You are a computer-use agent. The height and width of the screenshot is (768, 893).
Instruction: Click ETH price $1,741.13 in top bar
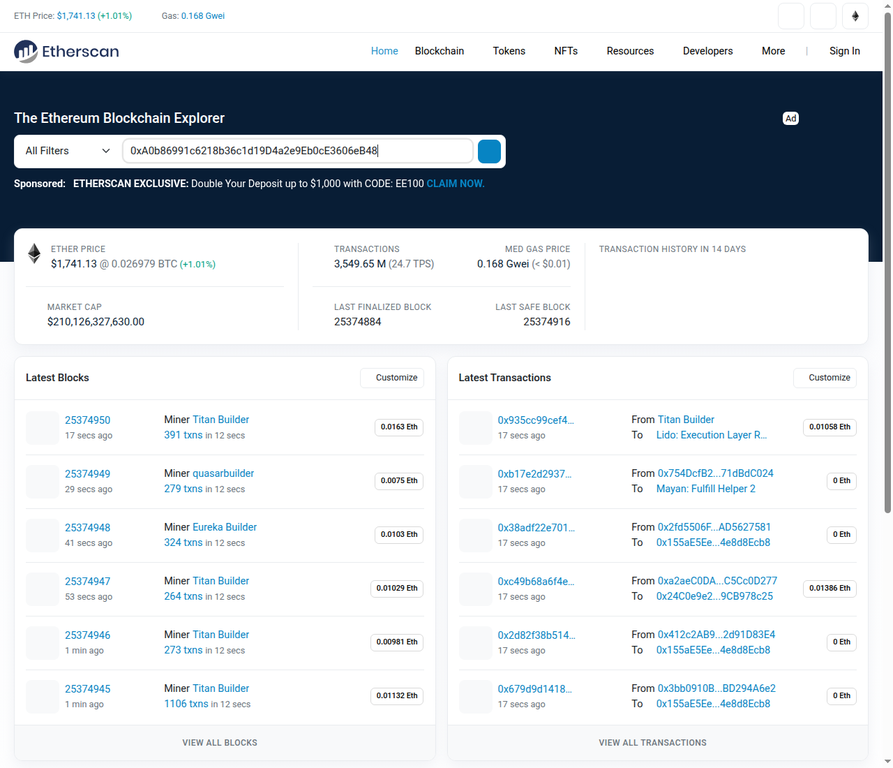(x=76, y=16)
